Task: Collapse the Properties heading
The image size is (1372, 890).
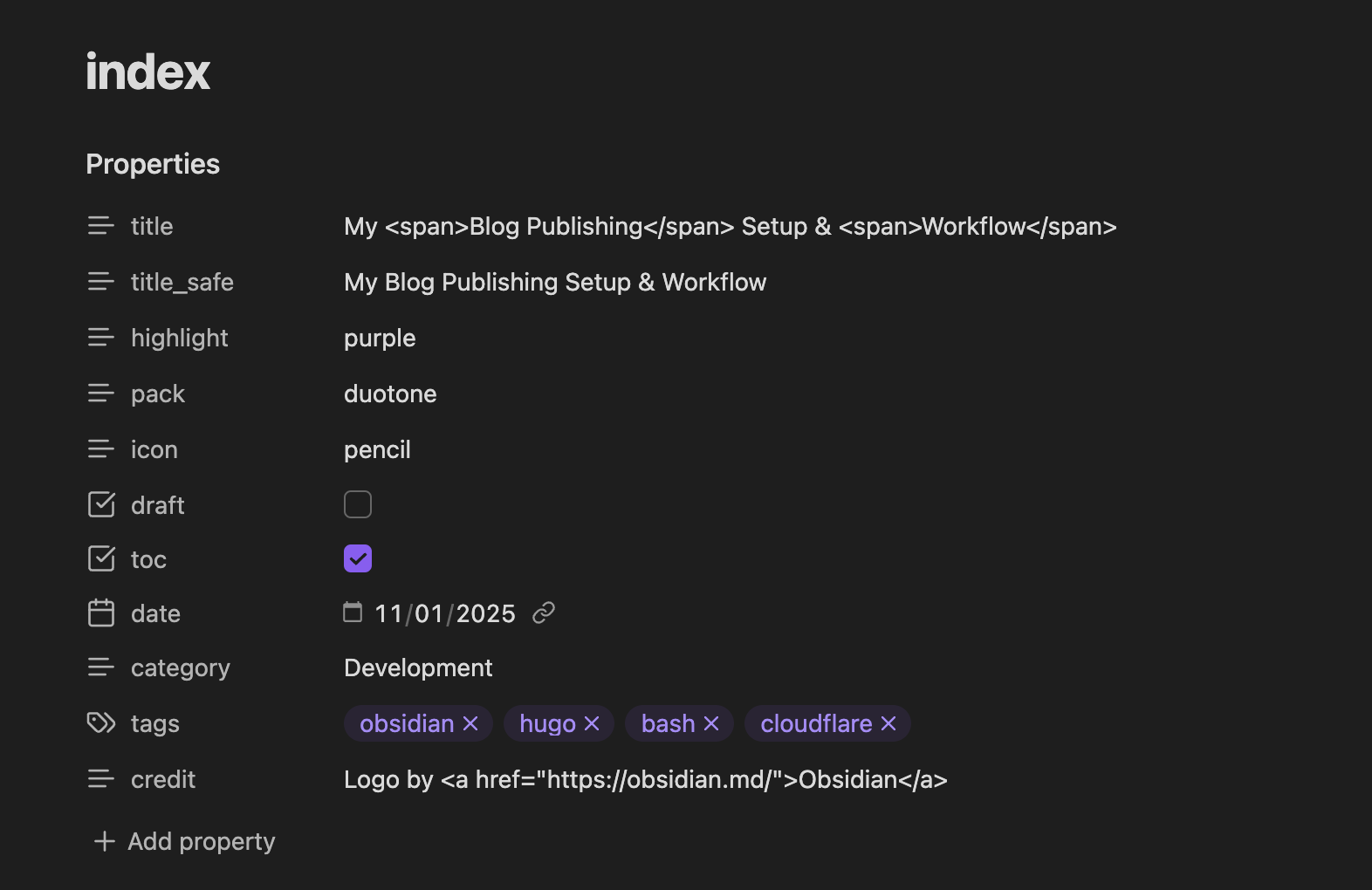Action: (153, 164)
